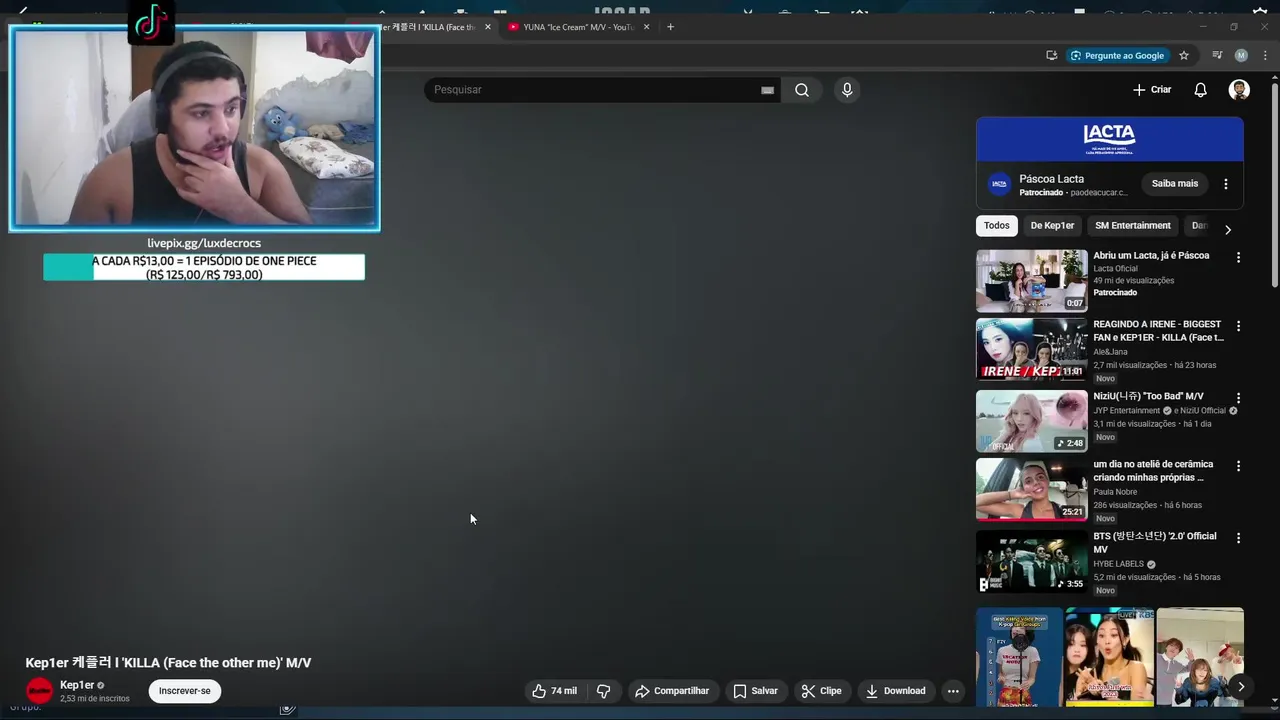Select the SM Entertainment filter chip
Screen dimensions: 1280x720
pyautogui.click(x=1132, y=226)
